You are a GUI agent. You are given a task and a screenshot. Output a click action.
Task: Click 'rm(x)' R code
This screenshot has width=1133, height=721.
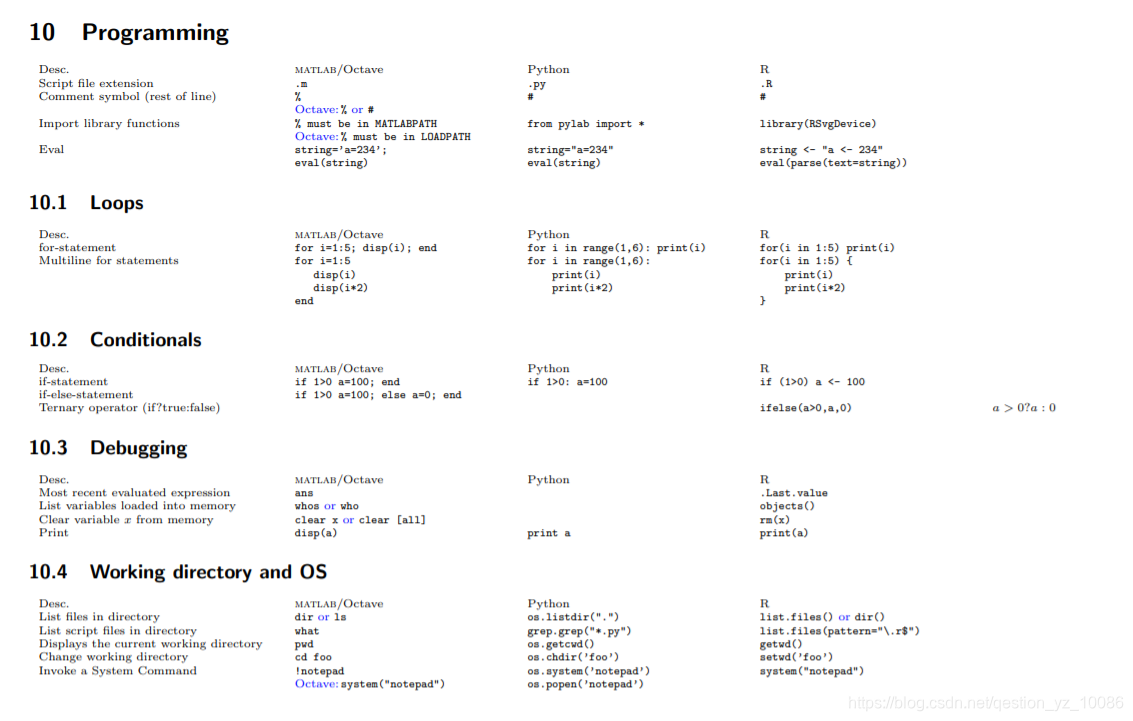[775, 520]
